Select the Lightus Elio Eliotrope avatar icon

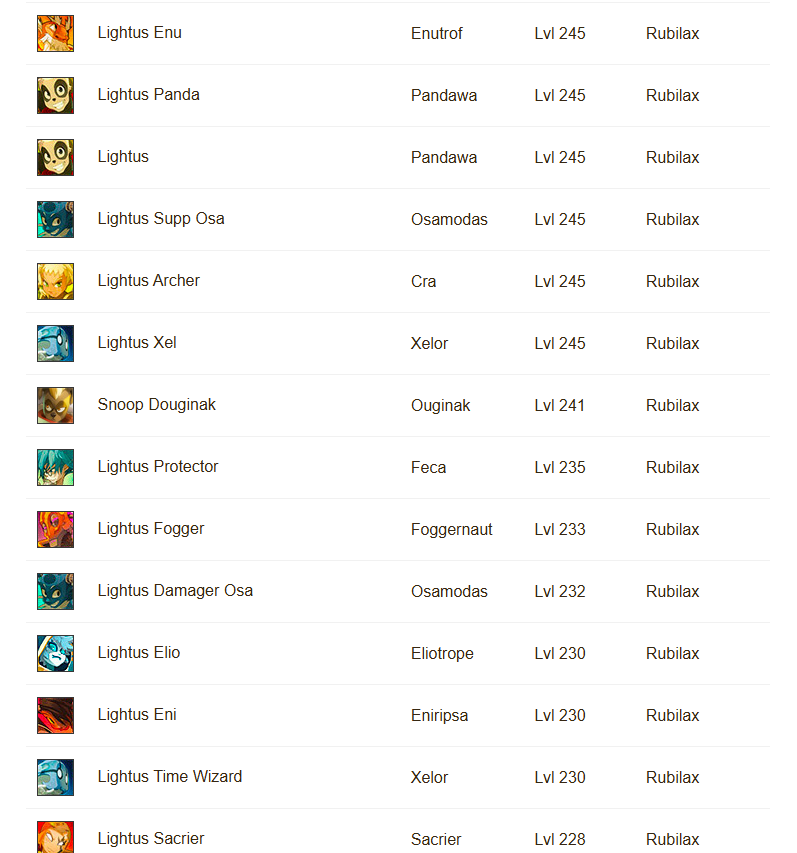[55, 653]
